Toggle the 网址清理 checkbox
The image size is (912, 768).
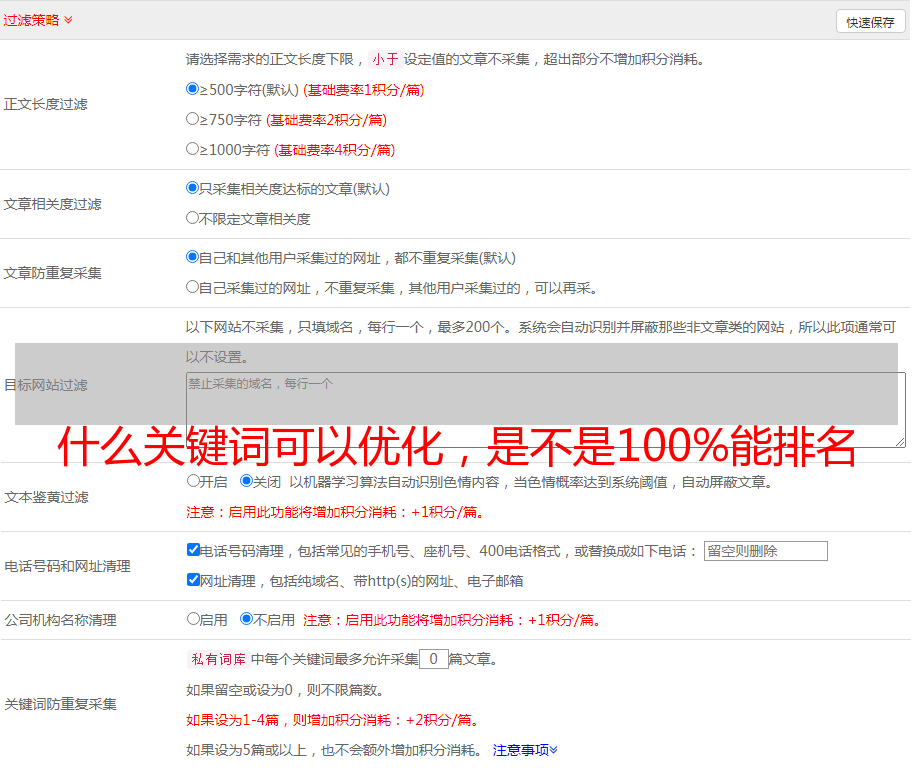coord(193,580)
